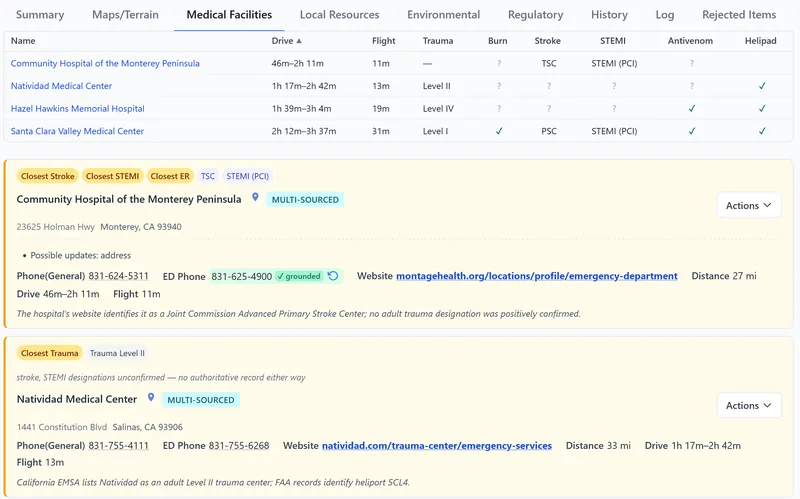Open the History tab

click(609, 15)
